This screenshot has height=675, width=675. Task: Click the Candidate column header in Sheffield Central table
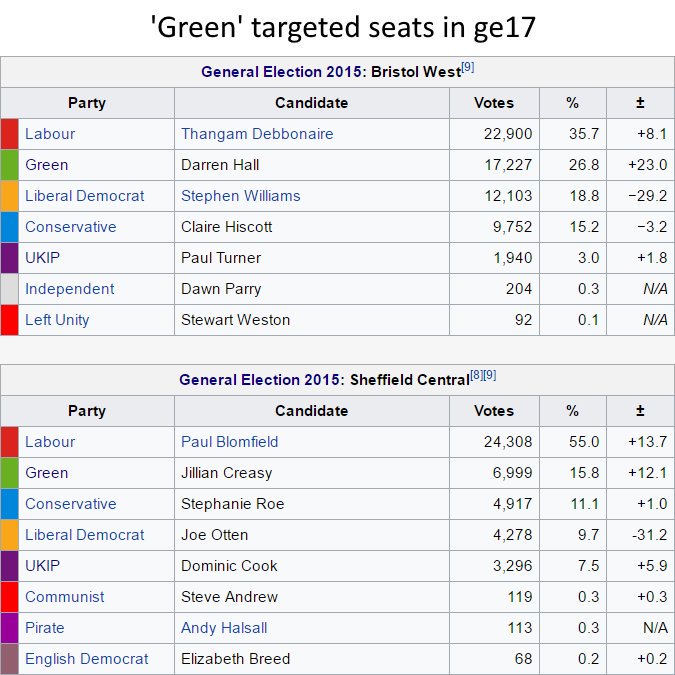click(x=312, y=411)
